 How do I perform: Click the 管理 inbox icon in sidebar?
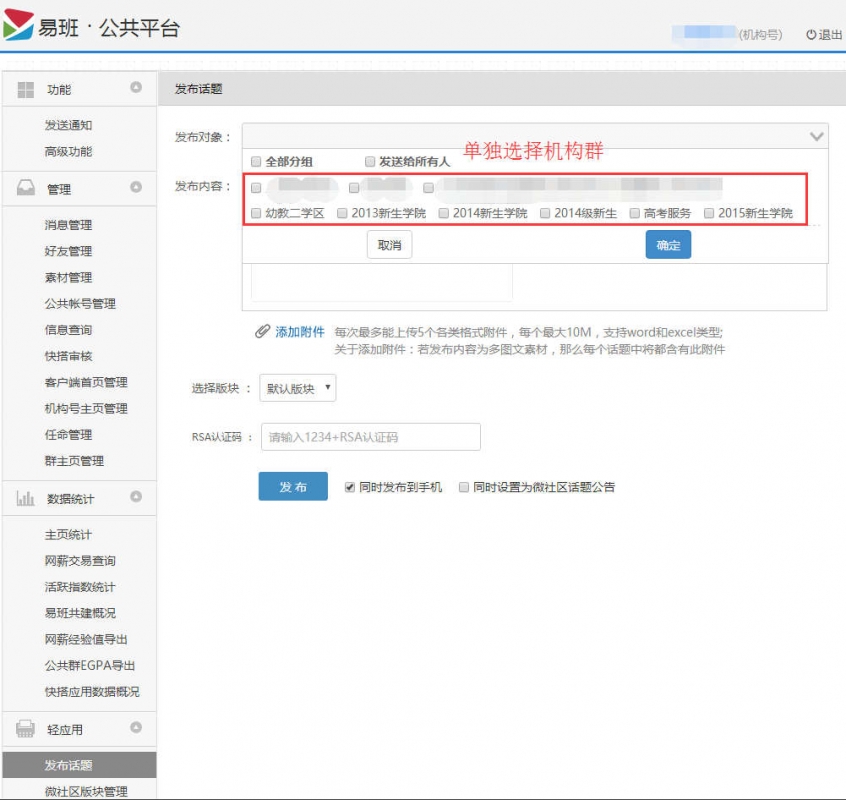coord(26,189)
